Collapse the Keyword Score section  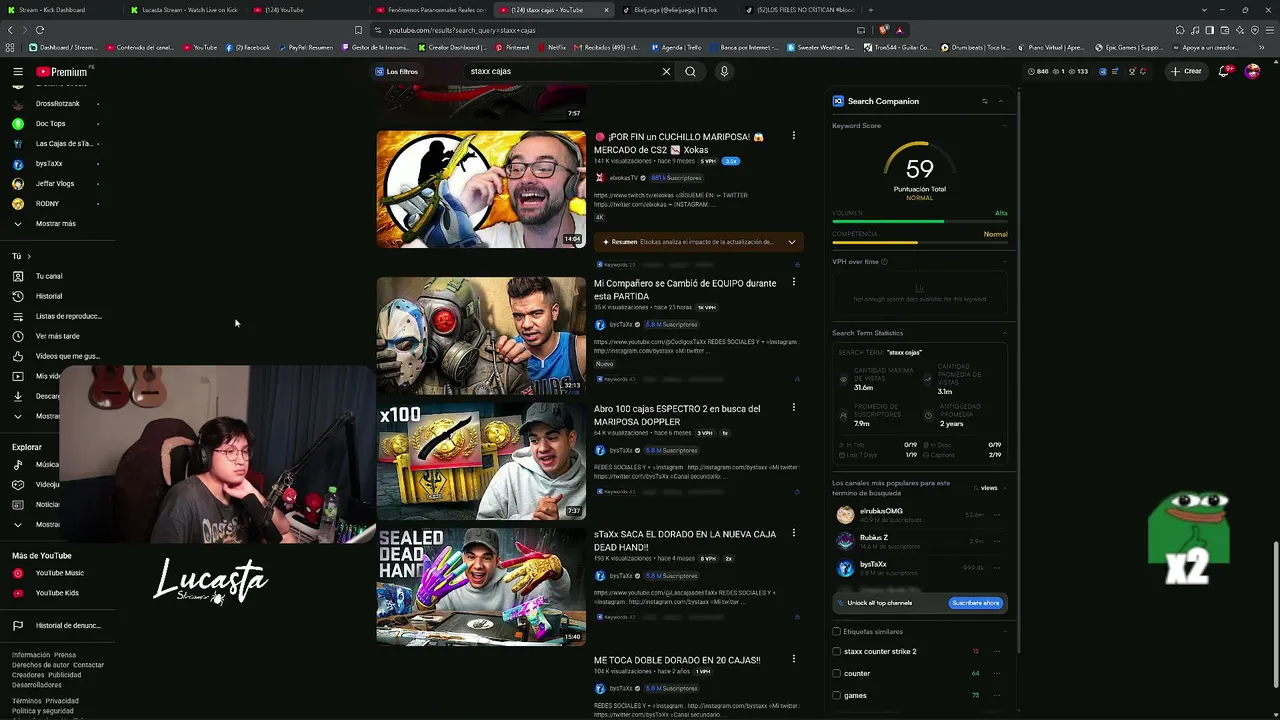1004,126
